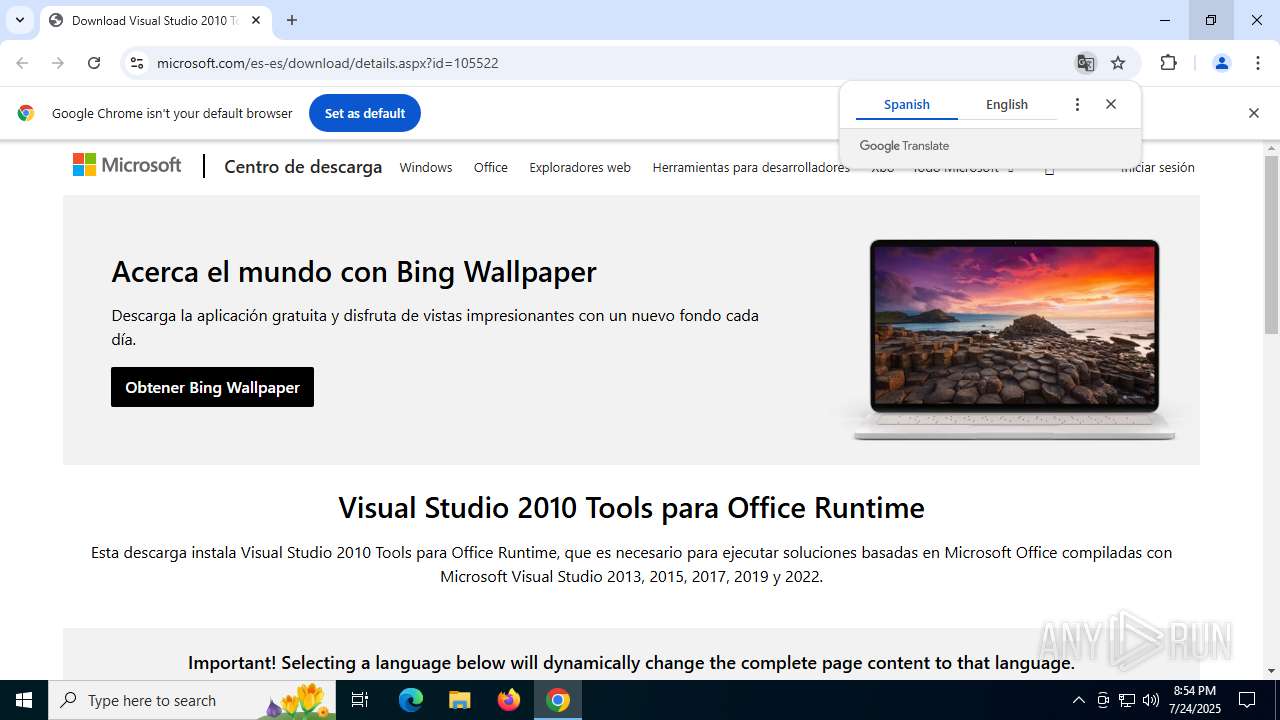Open Exploradores web menu item
Viewport: 1280px width, 720px height.
coord(580,167)
